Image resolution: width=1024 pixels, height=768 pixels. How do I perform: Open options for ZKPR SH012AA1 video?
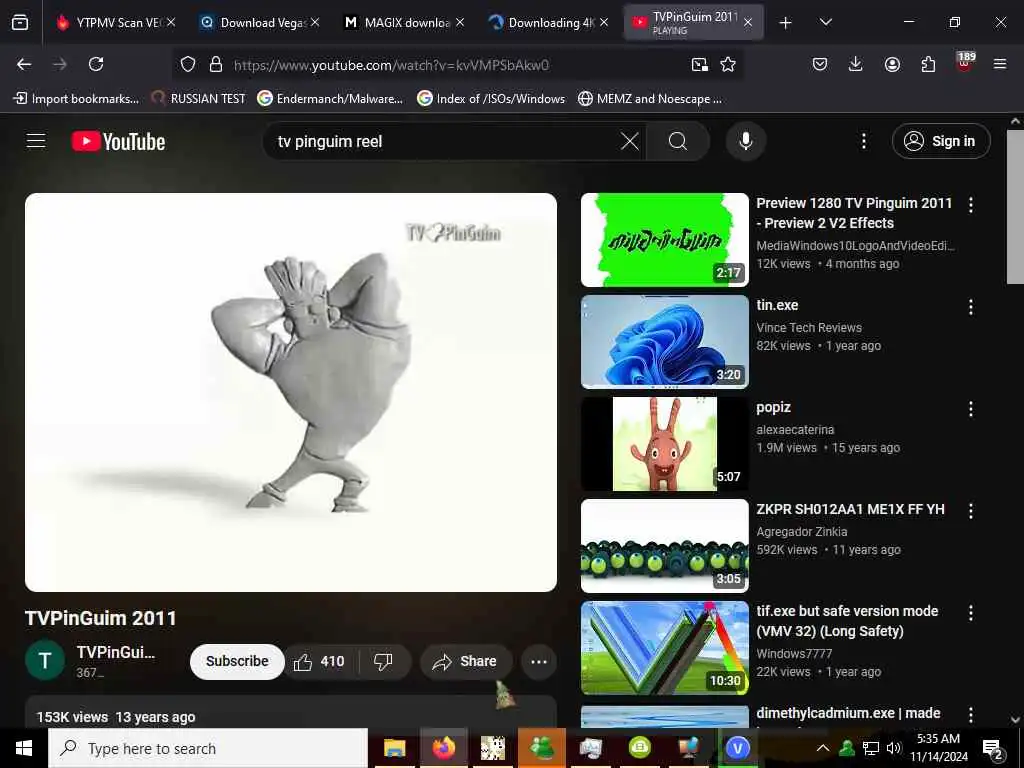click(971, 511)
